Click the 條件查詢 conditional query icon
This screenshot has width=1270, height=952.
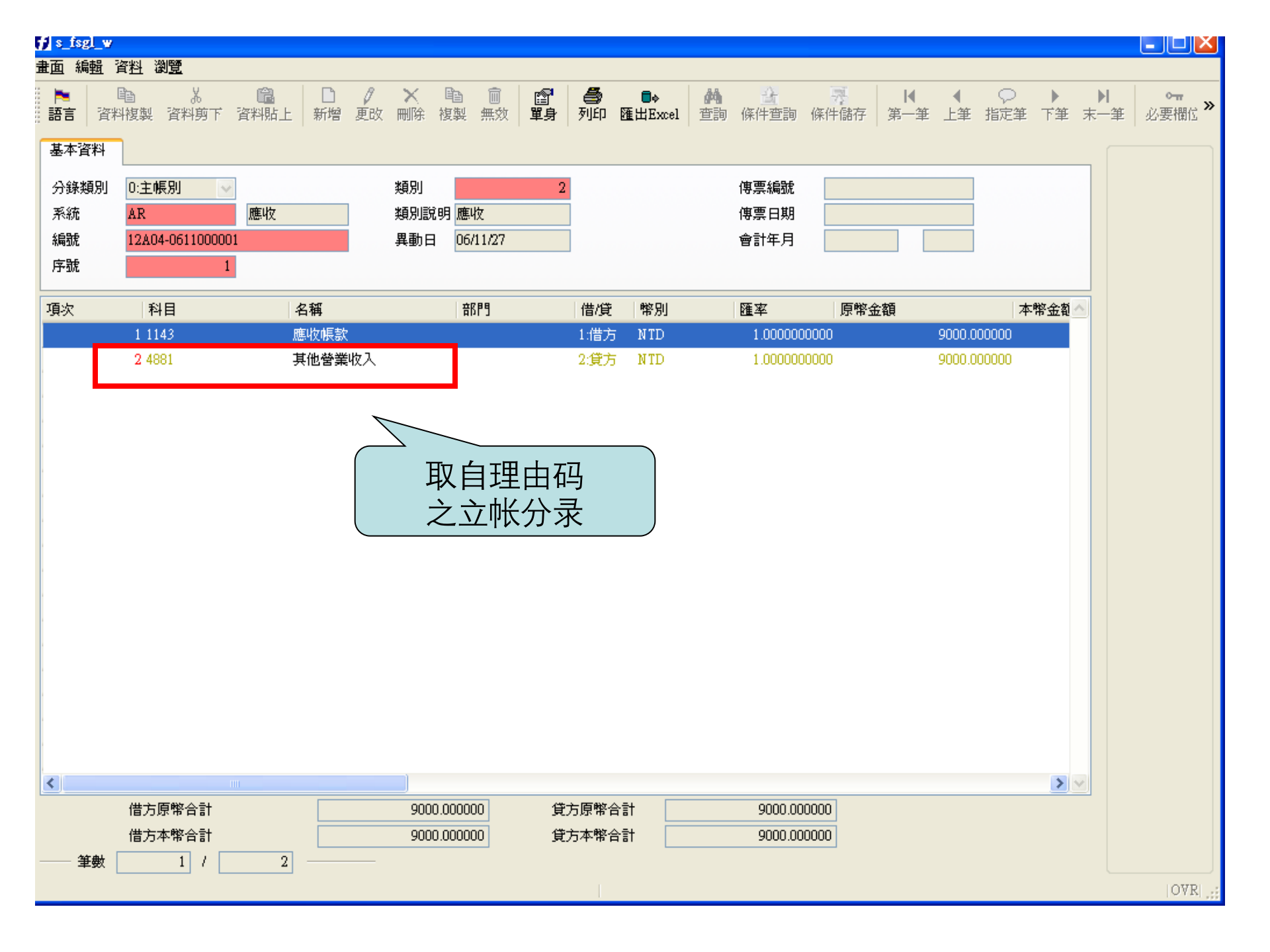[x=769, y=104]
